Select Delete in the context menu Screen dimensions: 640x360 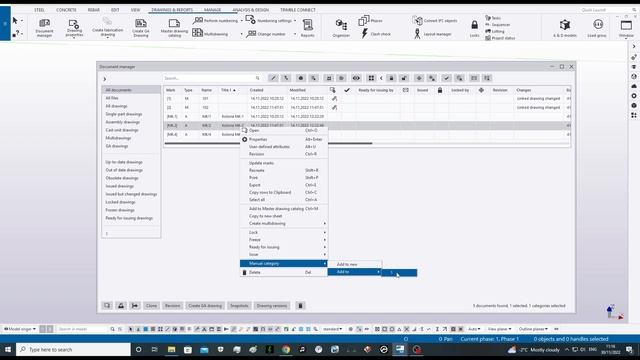point(284,272)
